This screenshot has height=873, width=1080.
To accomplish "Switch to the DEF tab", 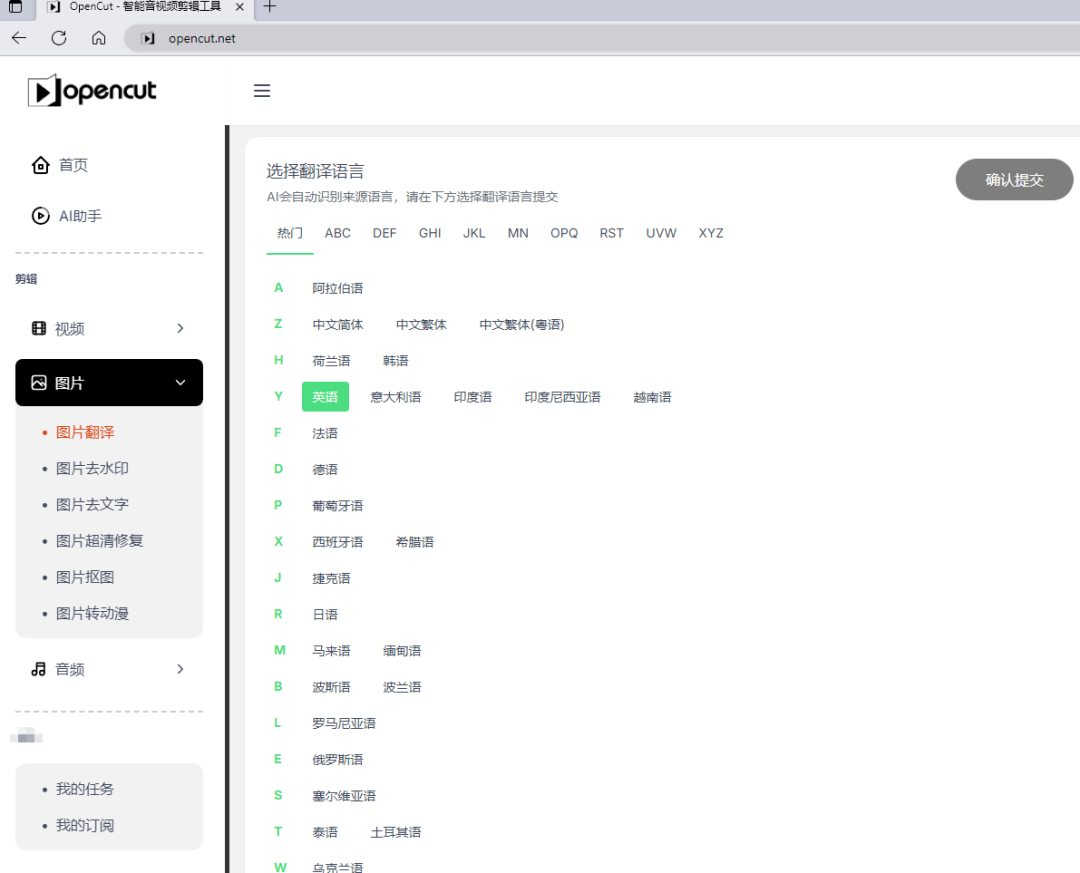I will click(x=384, y=233).
